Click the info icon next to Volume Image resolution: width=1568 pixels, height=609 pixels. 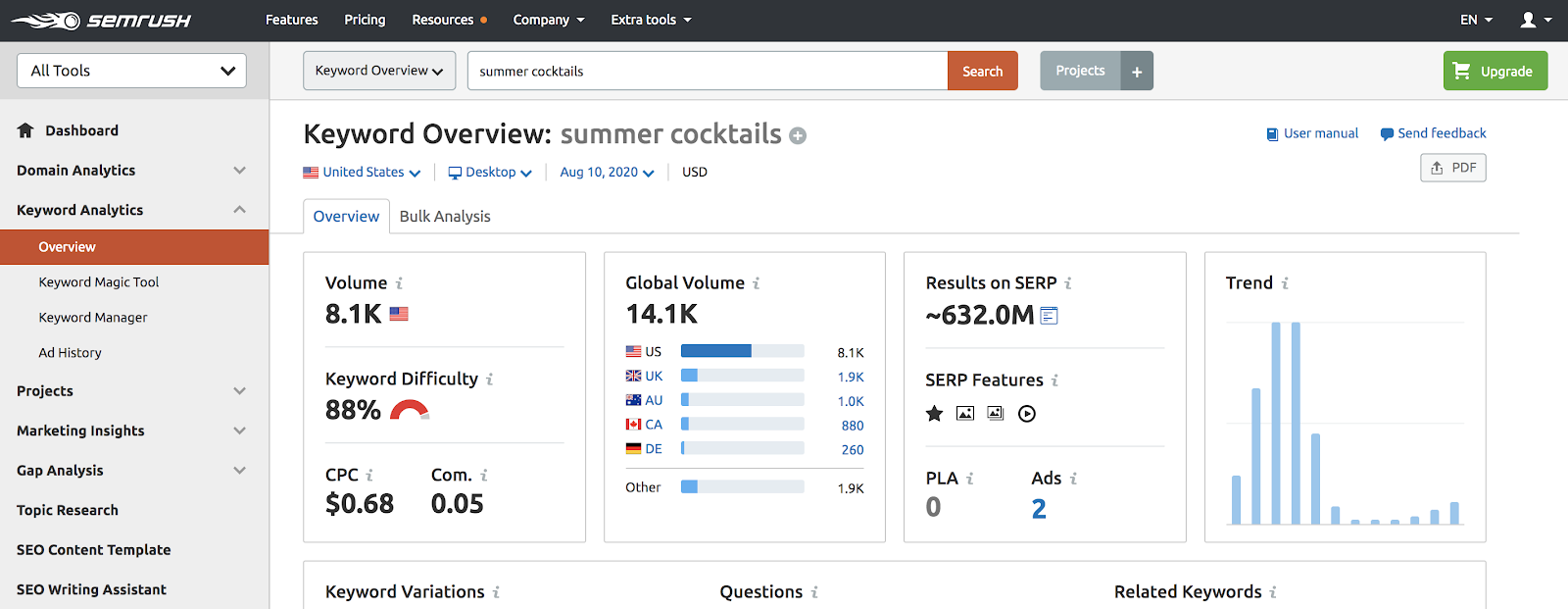click(399, 283)
